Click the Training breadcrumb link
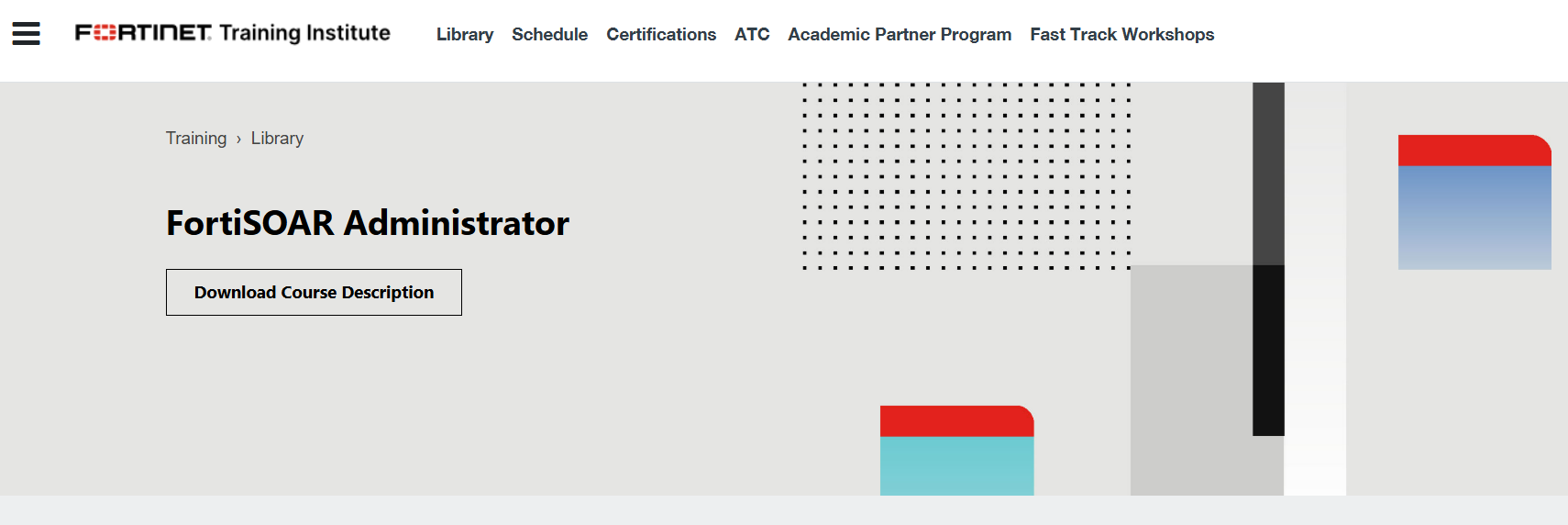Image resolution: width=1568 pixels, height=525 pixels. click(x=196, y=138)
